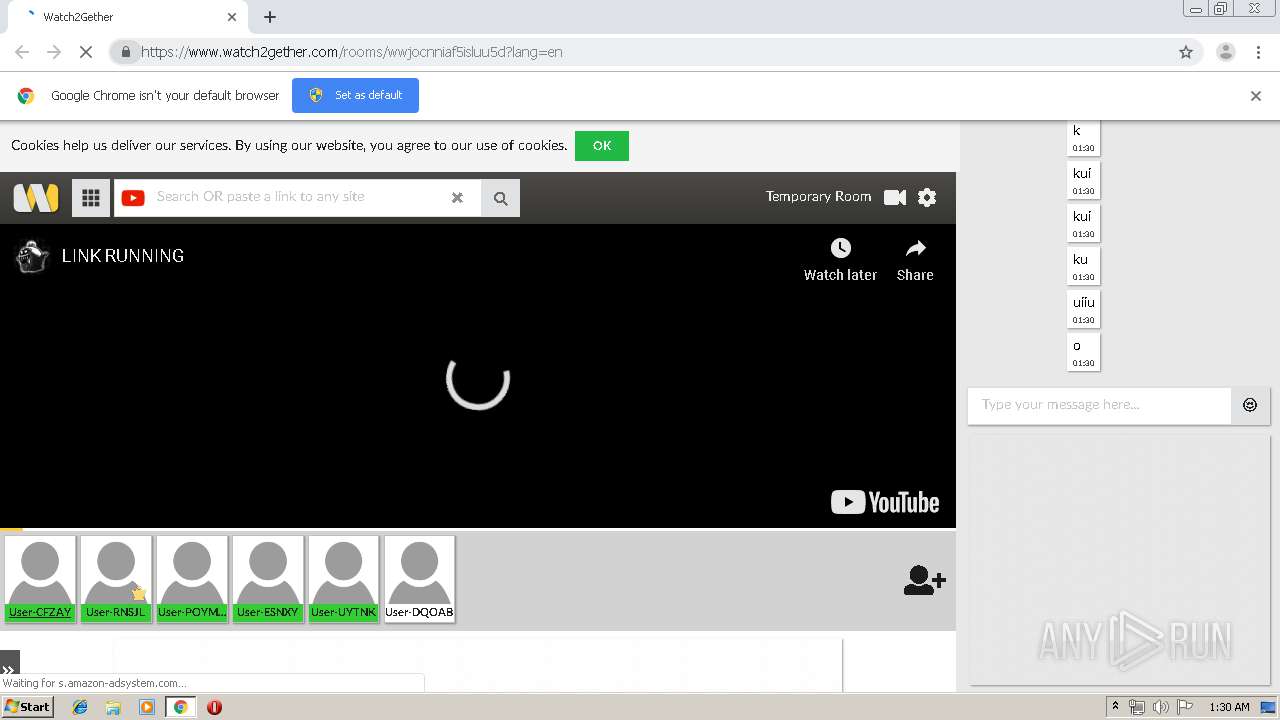Open the apps grid menu
The width and height of the screenshot is (1280, 720).
pyautogui.click(x=91, y=198)
